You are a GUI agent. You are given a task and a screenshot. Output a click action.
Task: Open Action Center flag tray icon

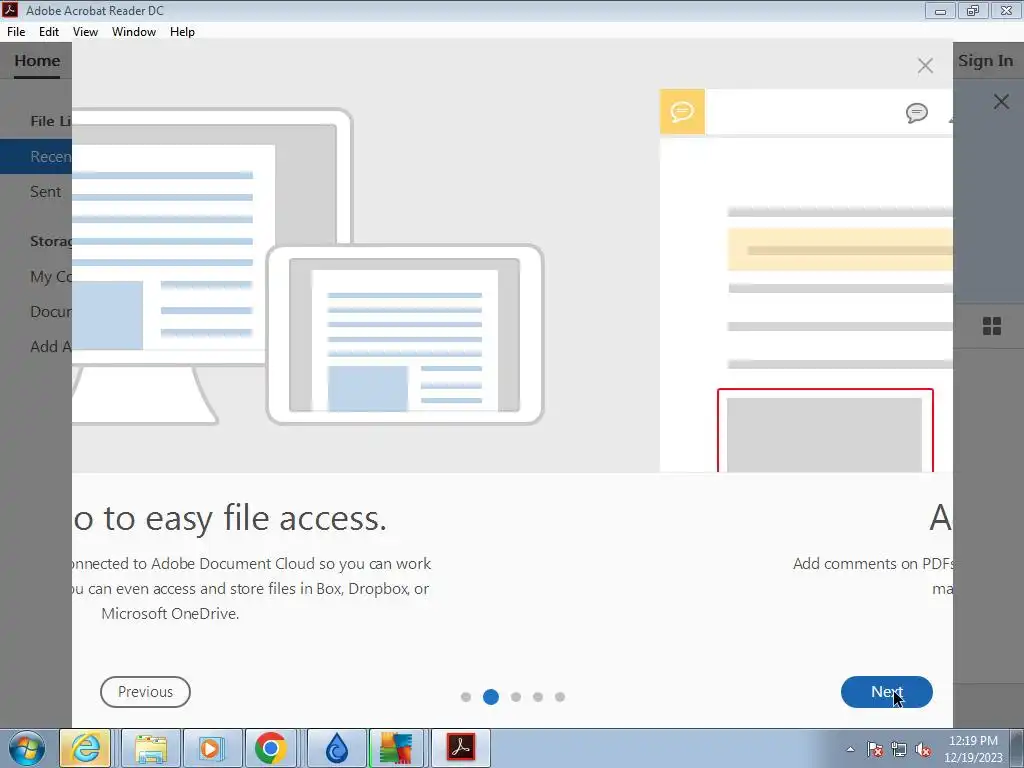coord(875,749)
